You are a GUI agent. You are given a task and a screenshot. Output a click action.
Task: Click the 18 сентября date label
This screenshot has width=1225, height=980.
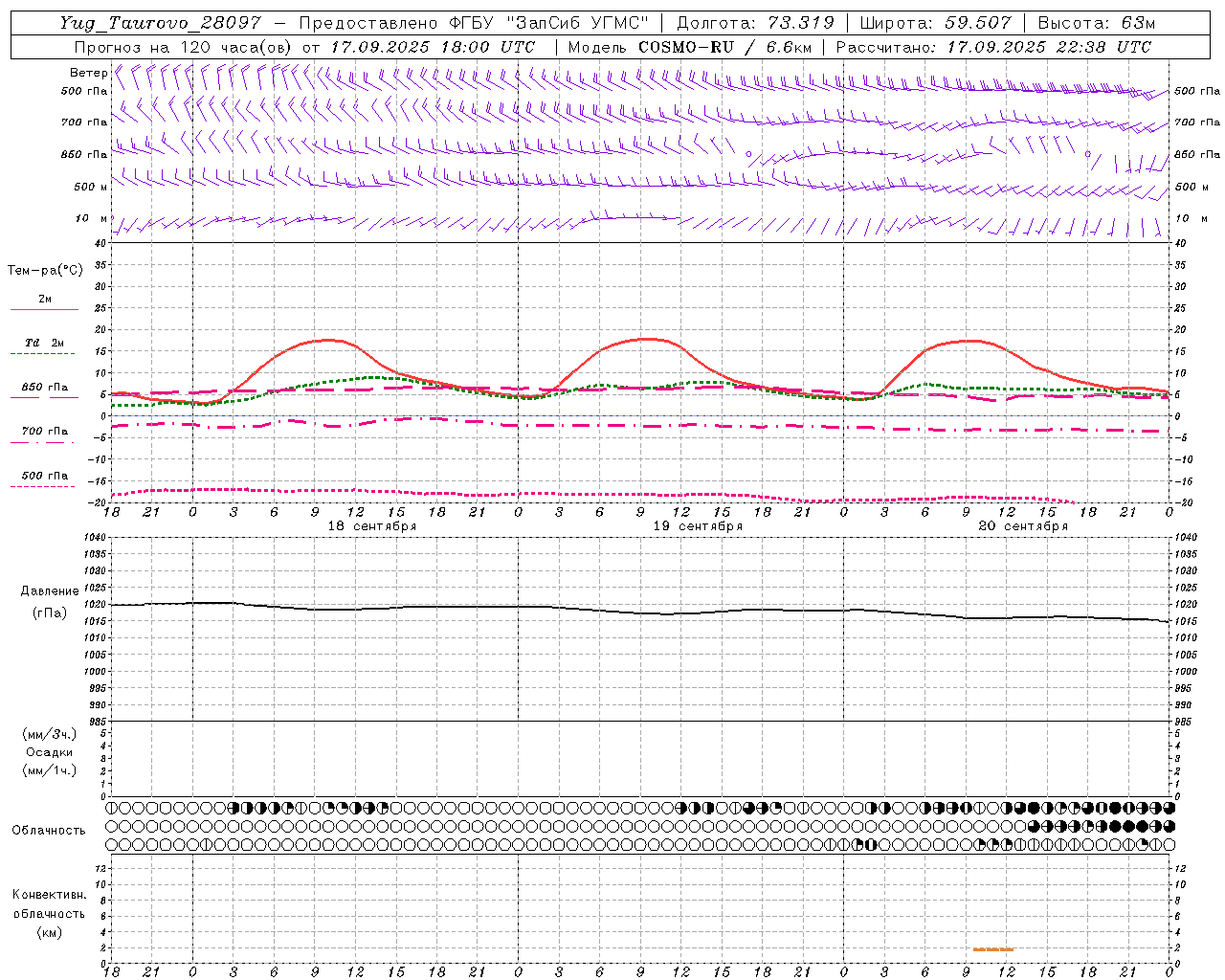click(371, 526)
